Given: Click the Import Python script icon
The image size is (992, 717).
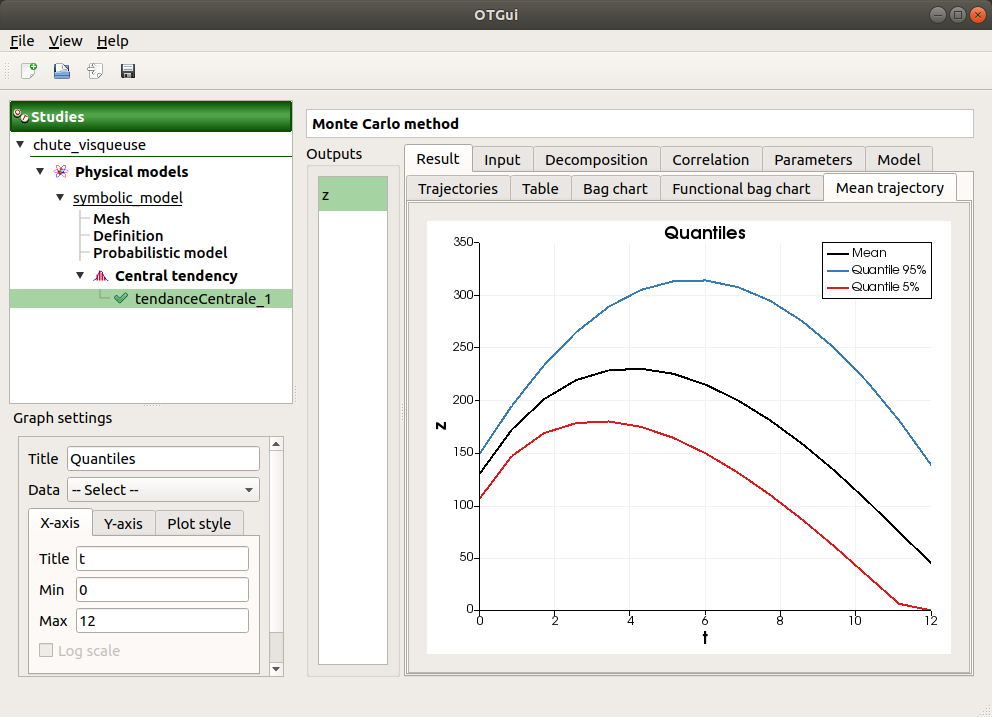Looking at the screenshot, I should [x=95, y=71].
